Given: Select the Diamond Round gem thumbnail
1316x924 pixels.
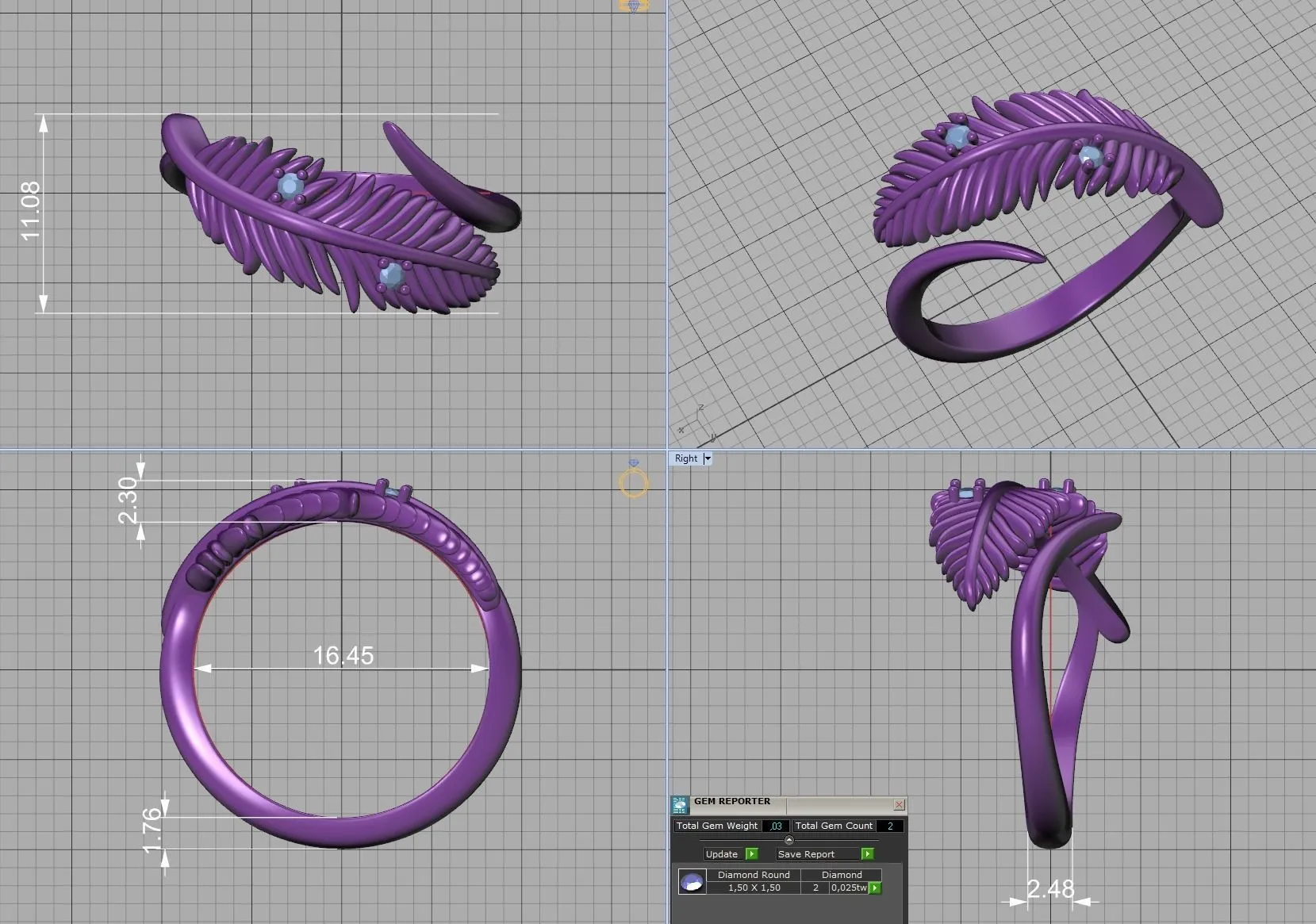Looking at the screenshot, I should click(x=692, y=882).
